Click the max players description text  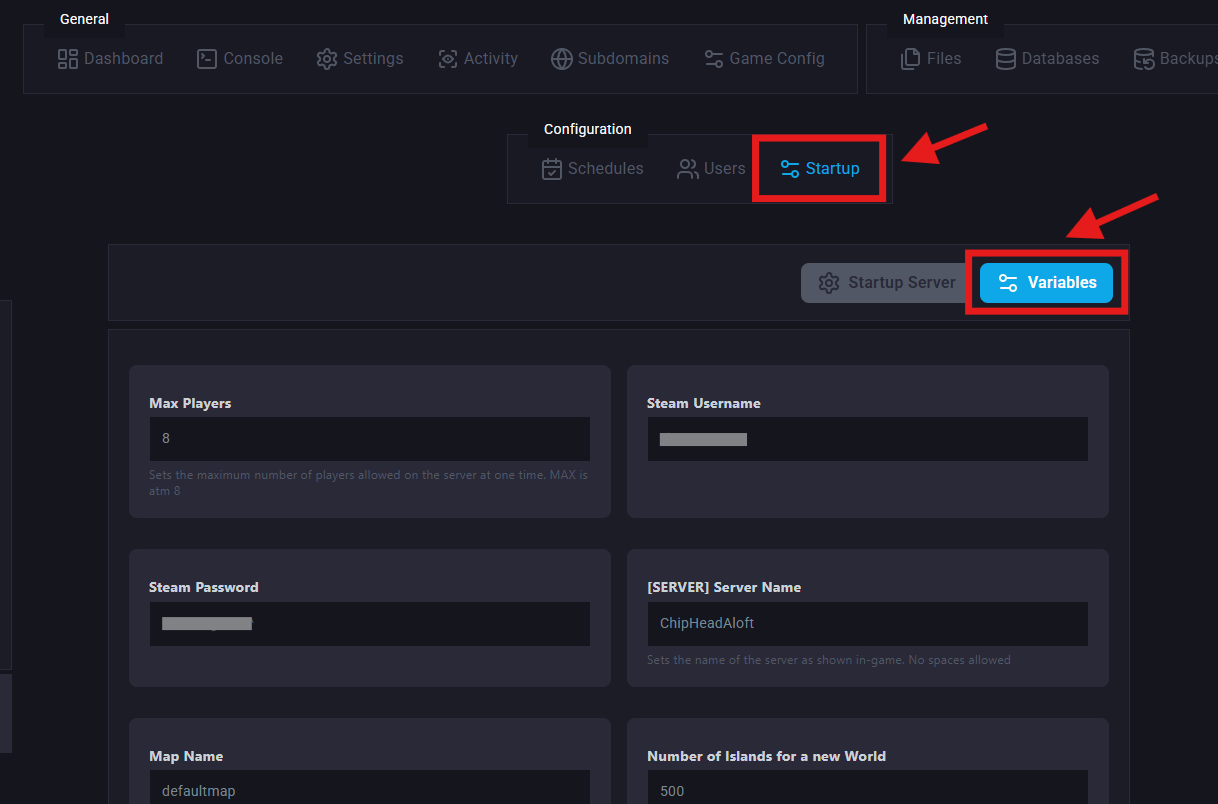(368, 483)
